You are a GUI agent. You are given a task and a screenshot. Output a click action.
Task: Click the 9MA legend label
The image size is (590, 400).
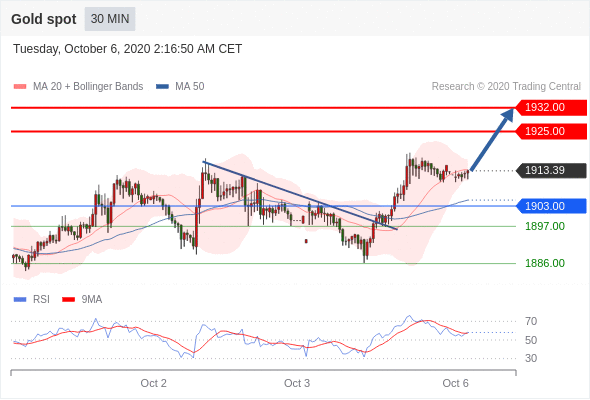[92, 300]
